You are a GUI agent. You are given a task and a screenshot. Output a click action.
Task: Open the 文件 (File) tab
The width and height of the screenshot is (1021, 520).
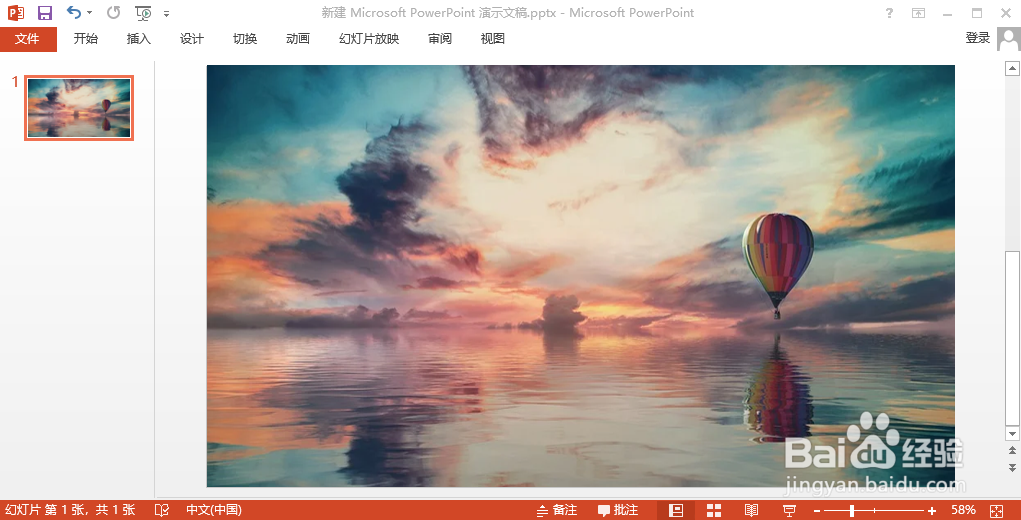pyautogui.click(x=27, y=39)
